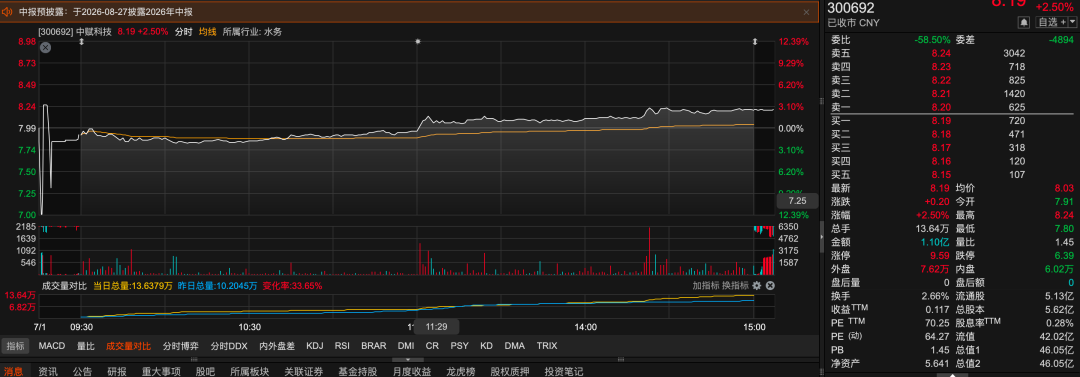Screen dimensions: 1080x377
Task: Click 换指标 to change indicator
Action: (x=735, y=285)
